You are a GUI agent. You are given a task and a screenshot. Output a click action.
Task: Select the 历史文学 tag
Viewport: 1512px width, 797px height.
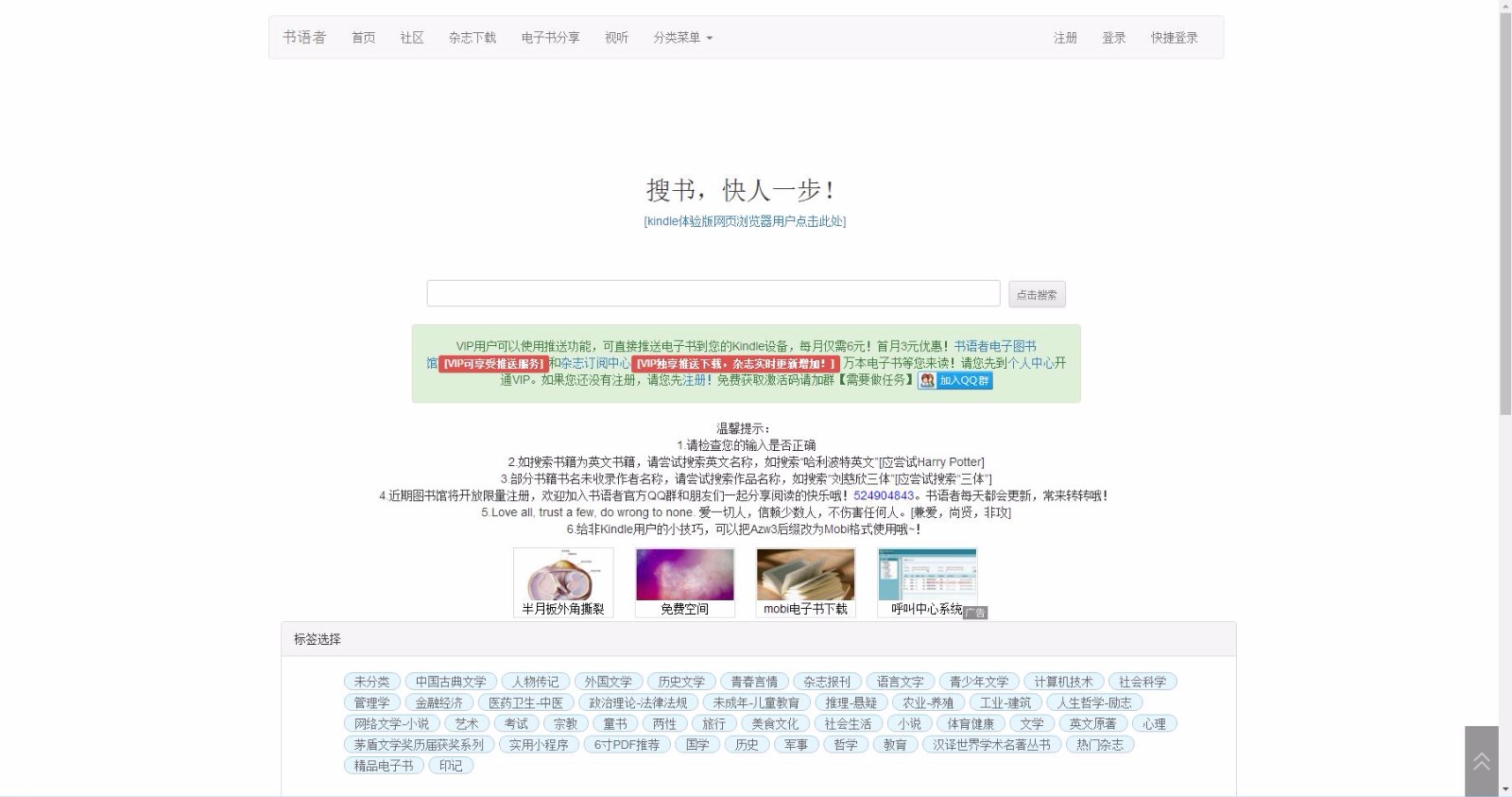point(681,682)
